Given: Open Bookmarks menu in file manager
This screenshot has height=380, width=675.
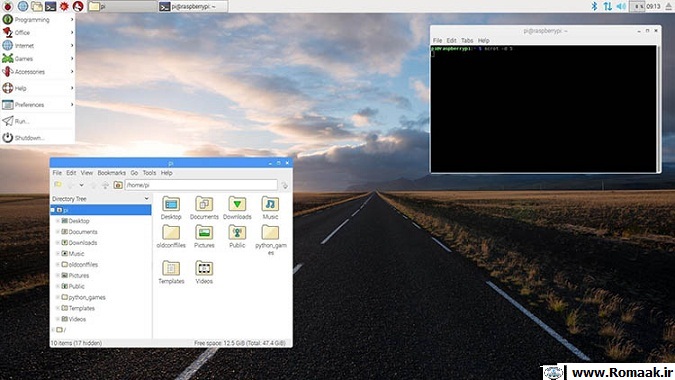Looking at the screenshot, I should pos(111,173).
